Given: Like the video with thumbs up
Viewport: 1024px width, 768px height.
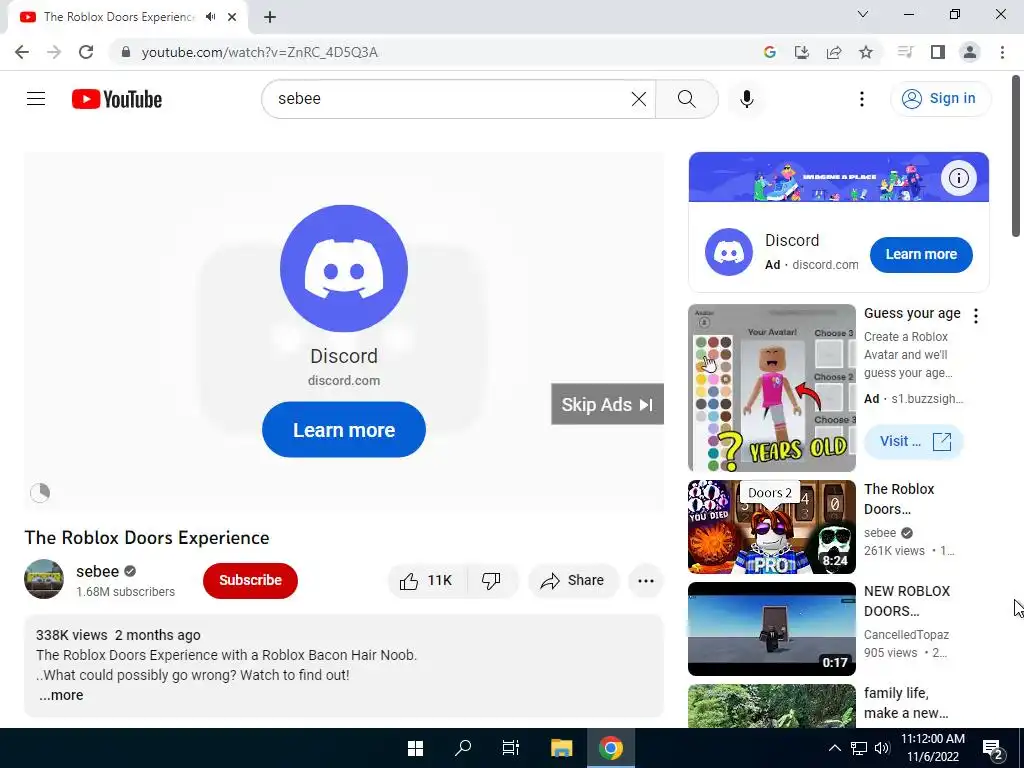Looking at the screenshot, I should 427,581.
